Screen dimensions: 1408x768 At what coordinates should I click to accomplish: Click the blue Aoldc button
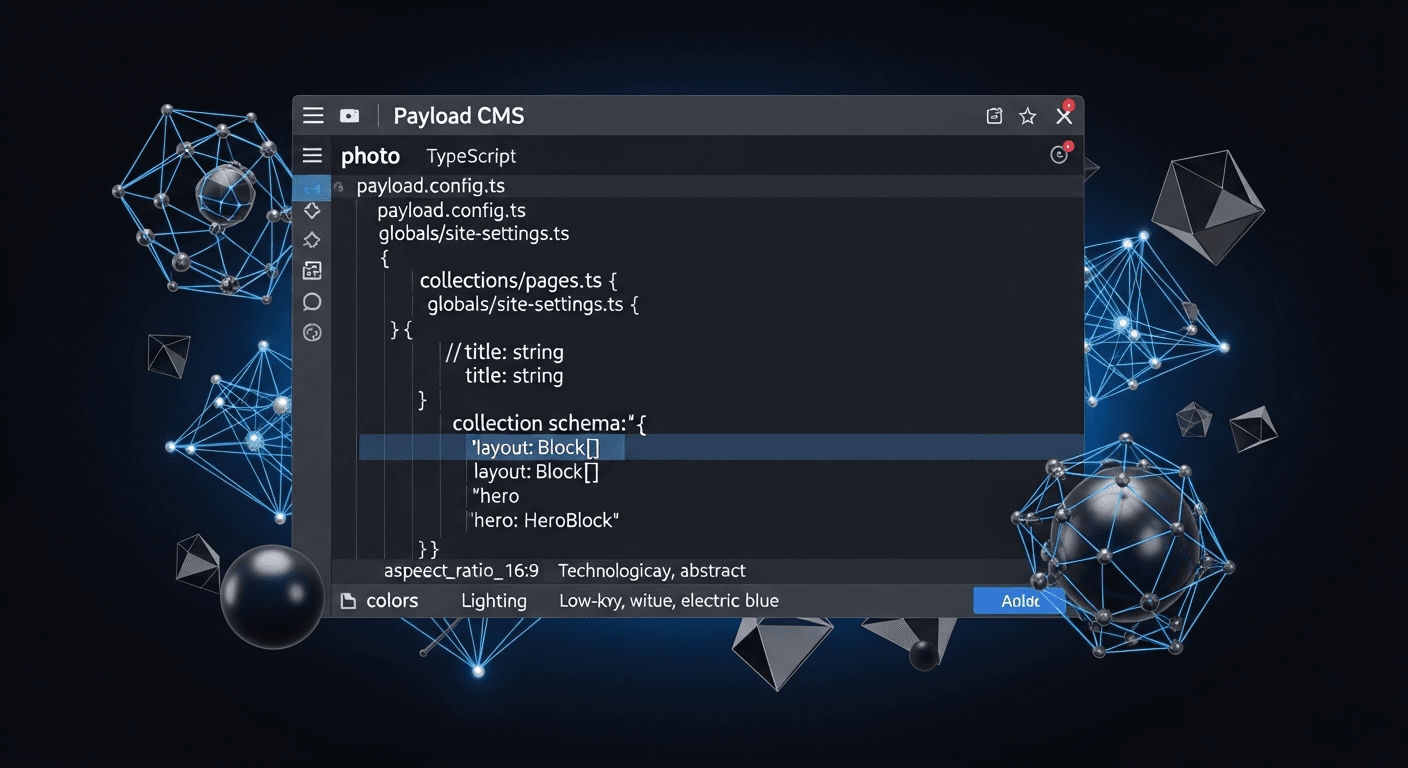pyautogui.click(x=1019, y=601)
